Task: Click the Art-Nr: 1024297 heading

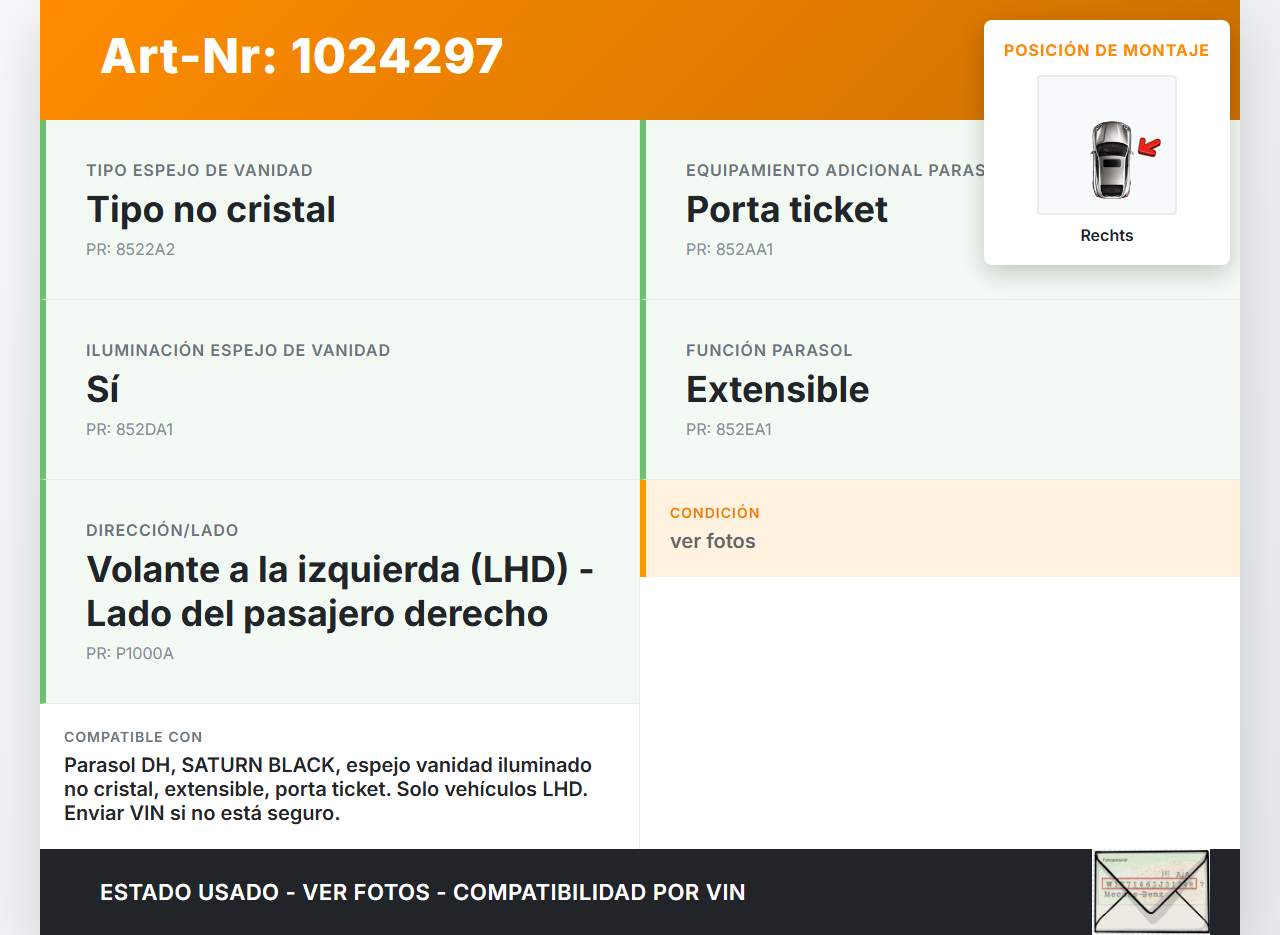Action: coord(301,56)
